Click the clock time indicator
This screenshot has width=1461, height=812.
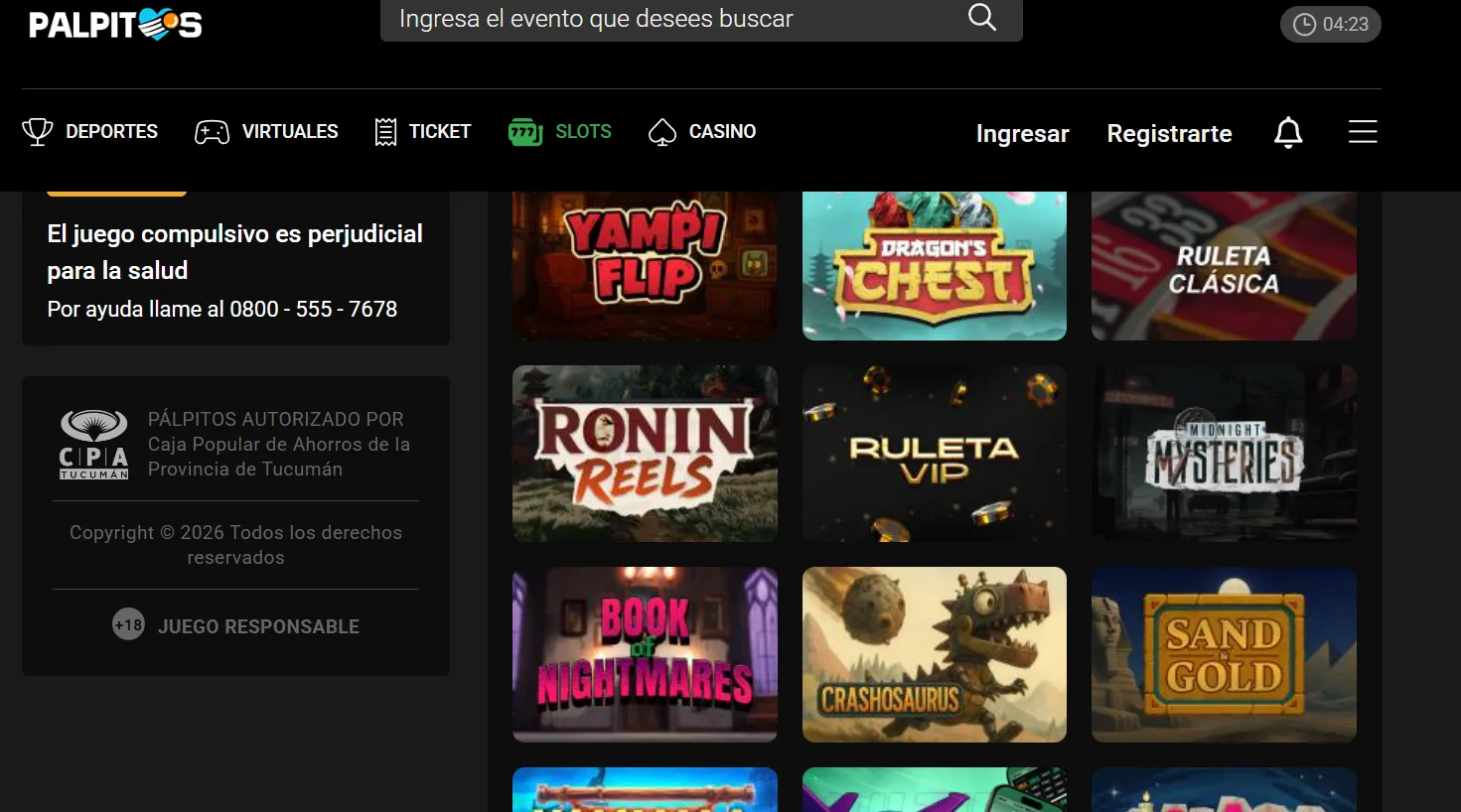pos(1330,25)
